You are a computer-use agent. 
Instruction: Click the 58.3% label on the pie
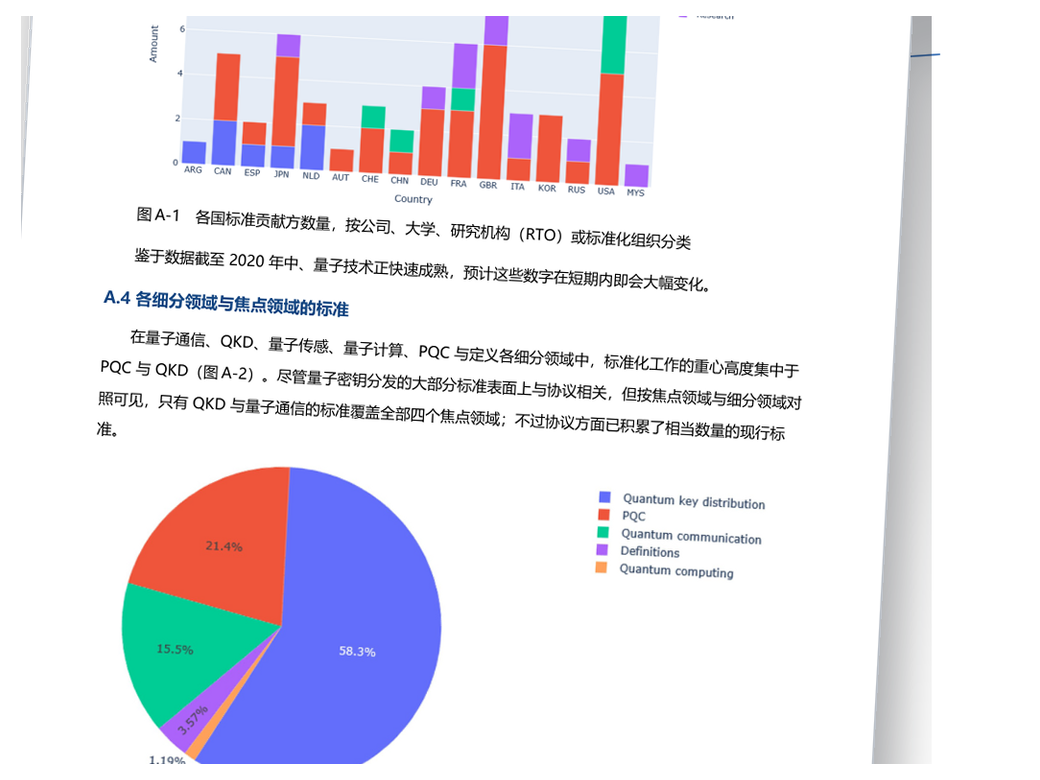click(358, 651)
